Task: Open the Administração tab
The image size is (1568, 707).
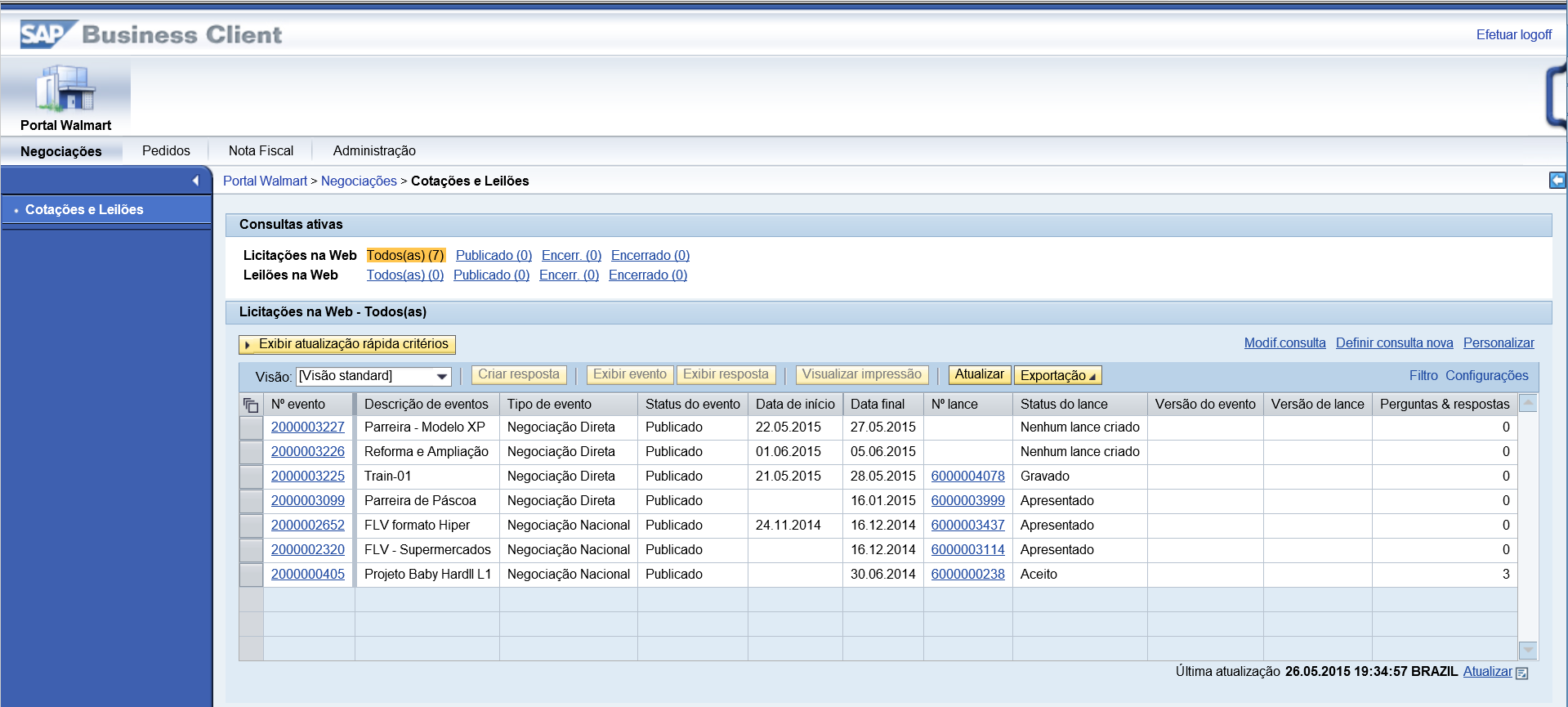Action: click(374, 150)
